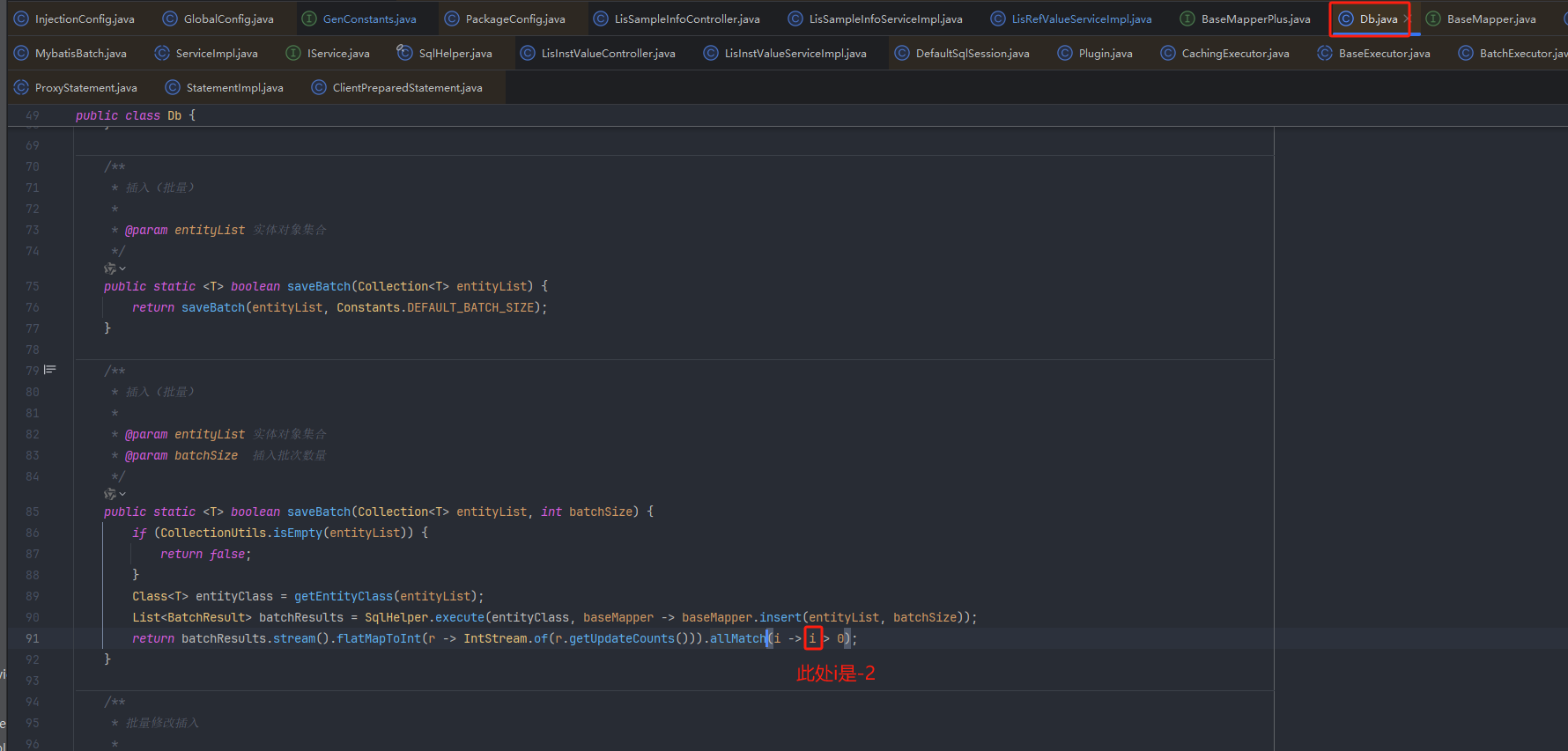Click the class icon on the Db.java tab
1568x751 pixels.
[1345, 18]
